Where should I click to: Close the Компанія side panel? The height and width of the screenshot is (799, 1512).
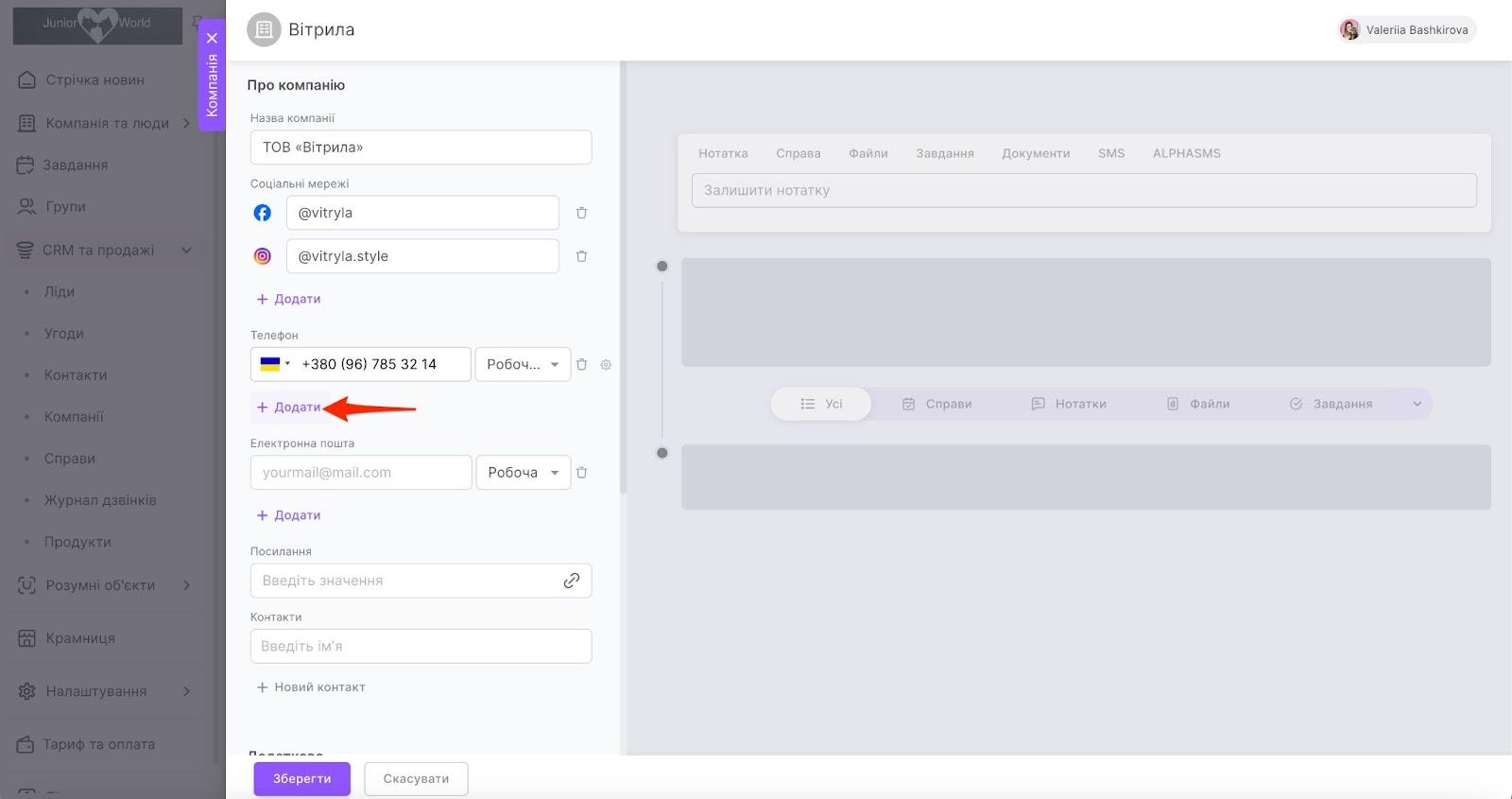pos(212,38)
